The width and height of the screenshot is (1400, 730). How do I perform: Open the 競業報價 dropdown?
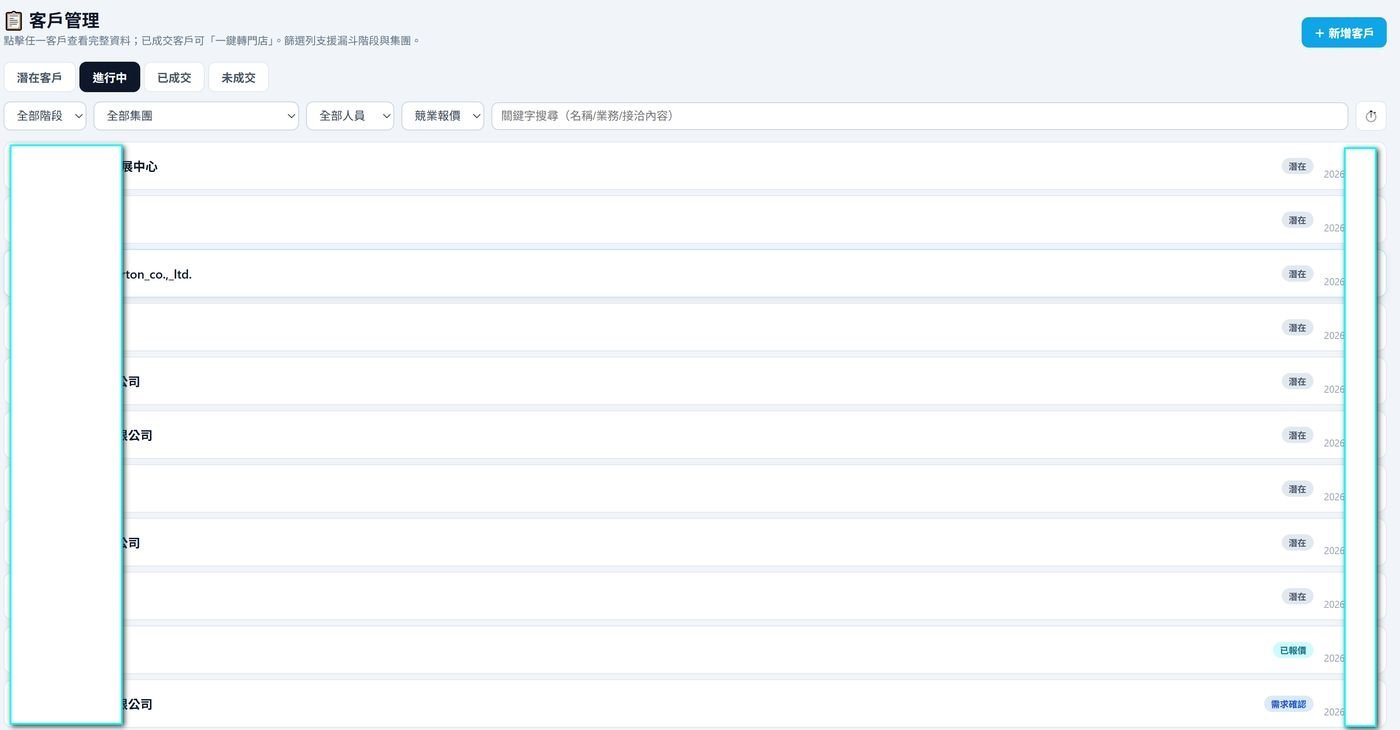[443, 116]
